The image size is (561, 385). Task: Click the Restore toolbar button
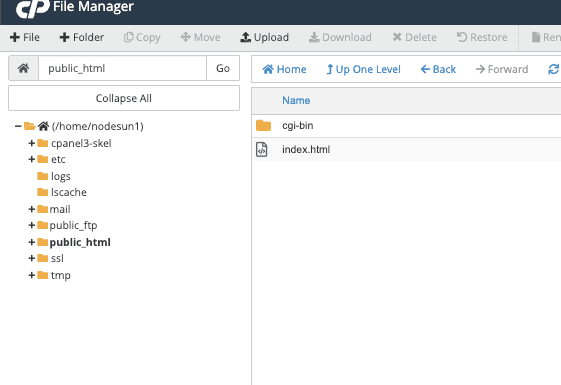click(x=482, y=37)
